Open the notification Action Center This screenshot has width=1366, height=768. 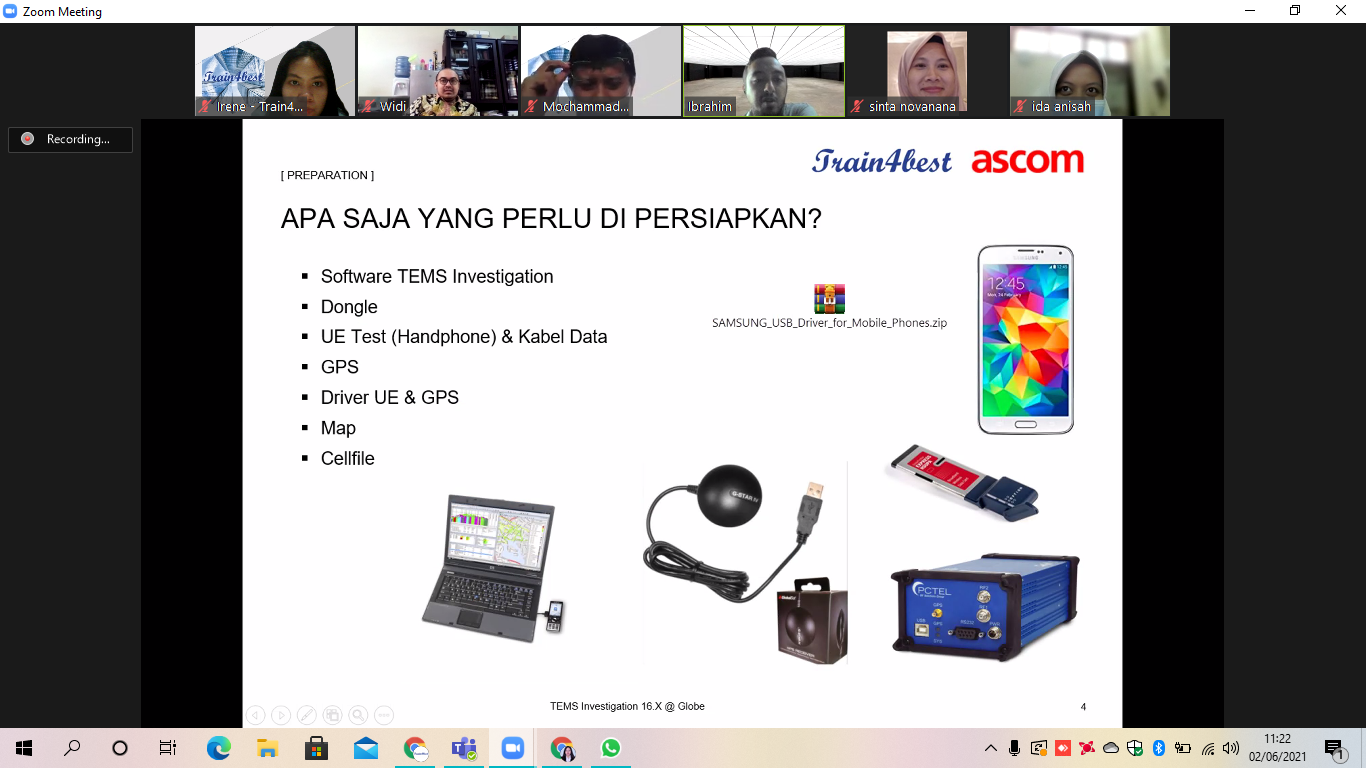pyautogui.click(x=1334, y=748)
